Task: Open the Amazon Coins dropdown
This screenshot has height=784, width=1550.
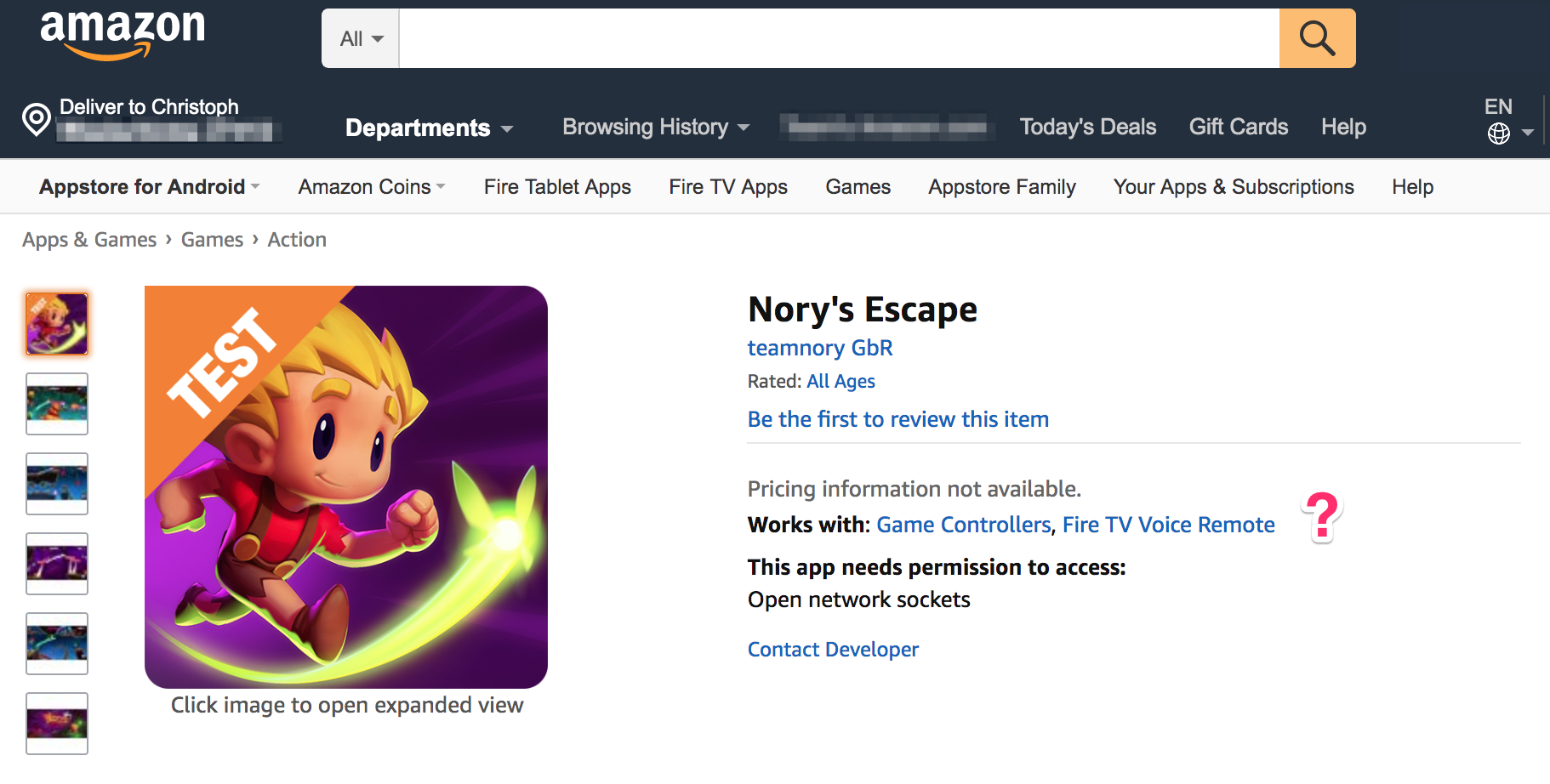Action: point(371,186)
